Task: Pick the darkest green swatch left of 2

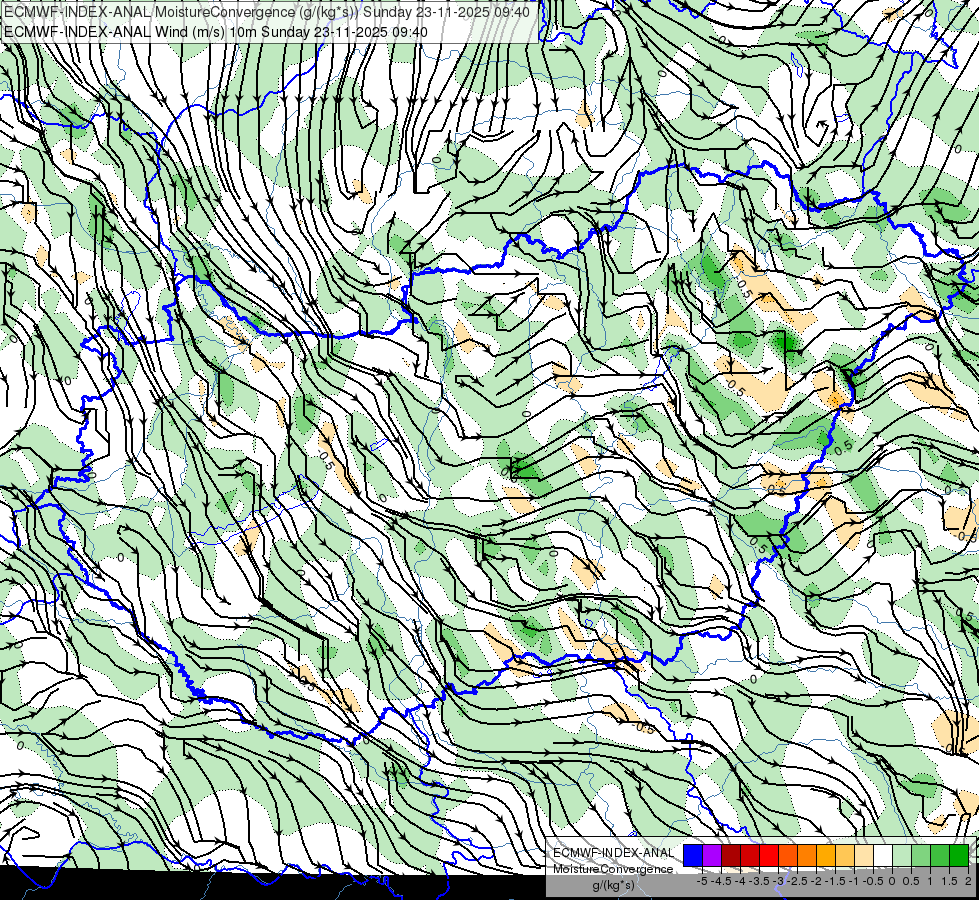Action: pos(958,855)
